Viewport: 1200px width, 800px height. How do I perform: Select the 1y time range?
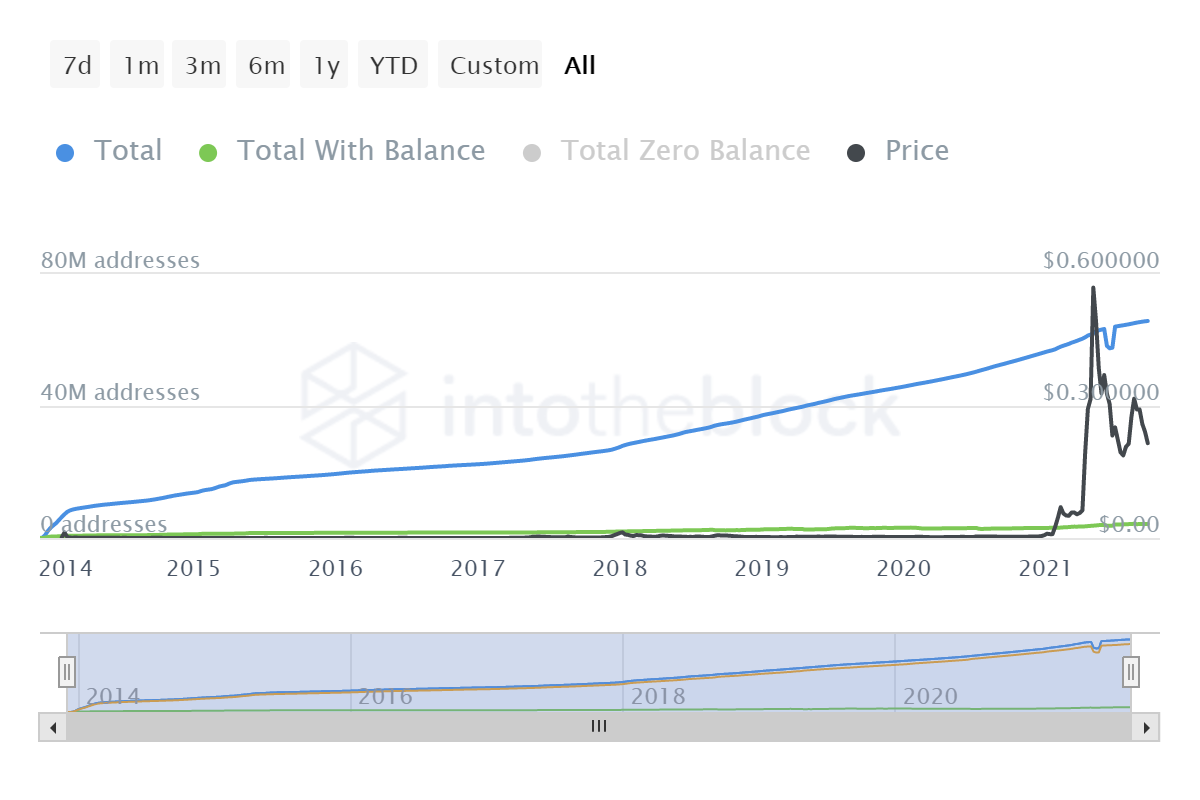click(325, 66)
